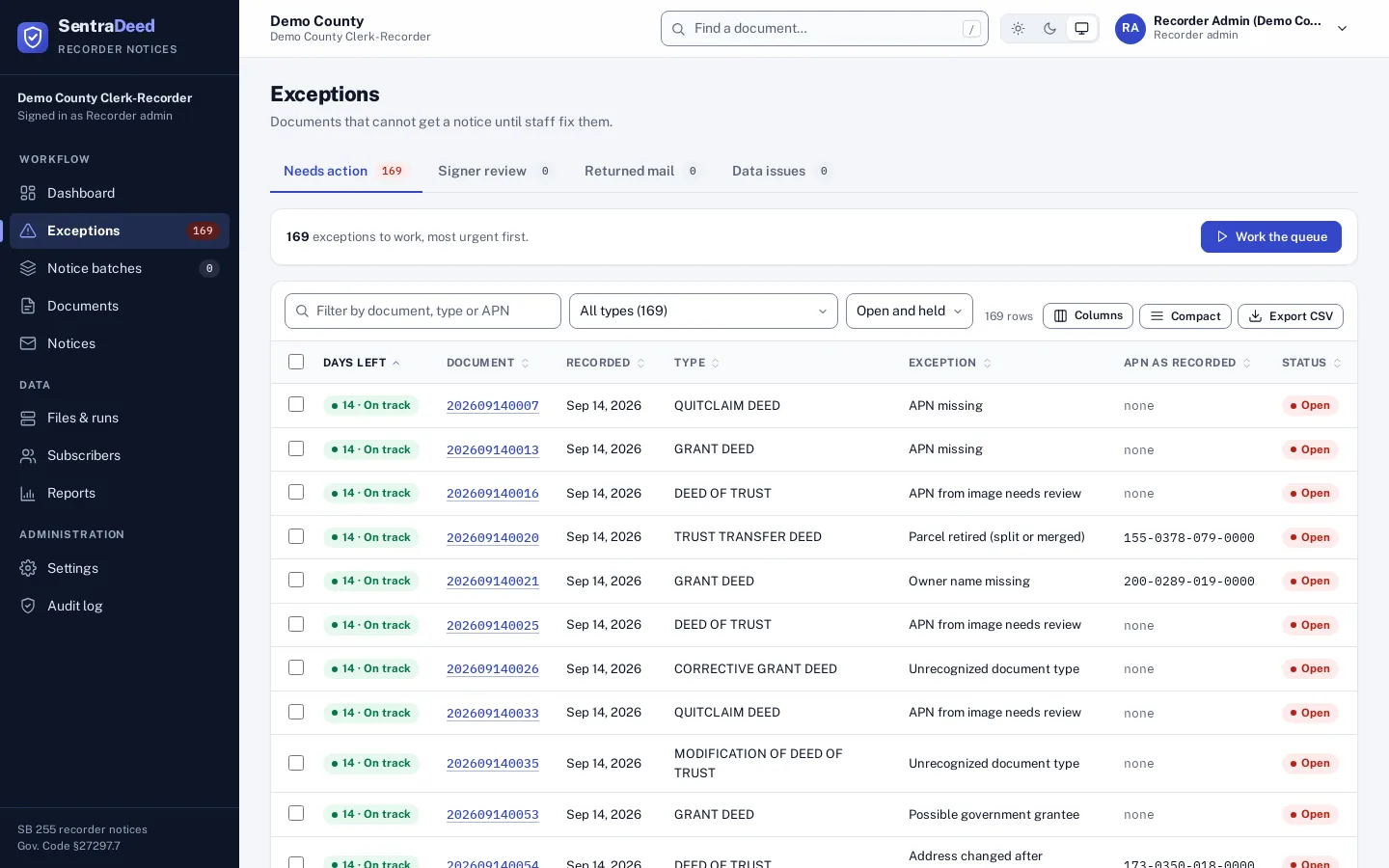This screenshot has height=868, width=1389.
Task: Open Dashboard from the sidebar
Action: (120, 193)
